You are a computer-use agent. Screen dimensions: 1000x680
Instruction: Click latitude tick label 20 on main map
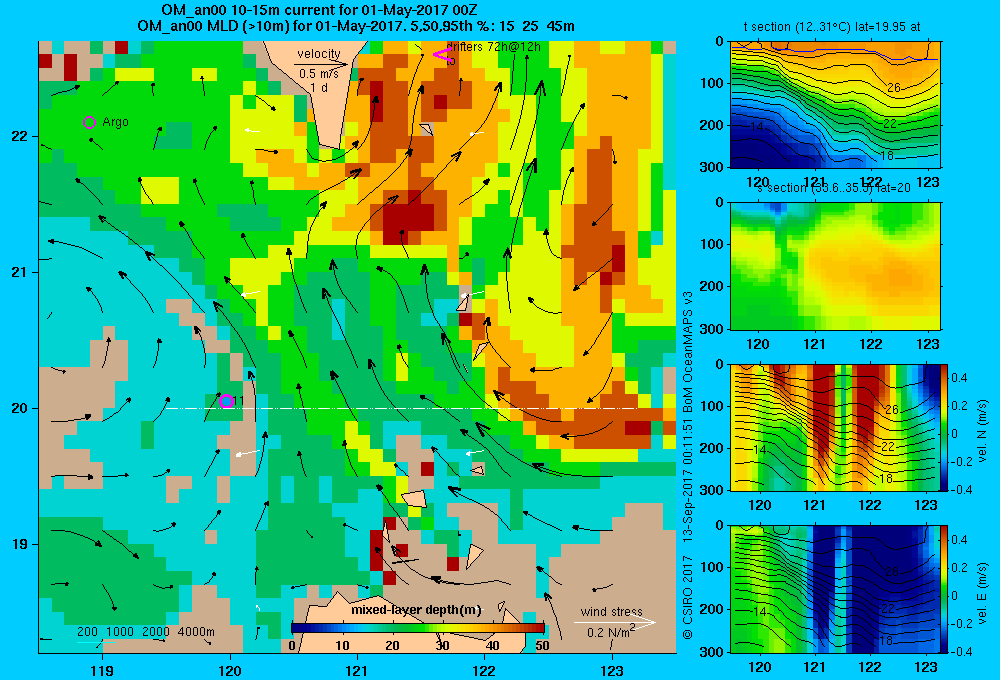coord(19,408)
